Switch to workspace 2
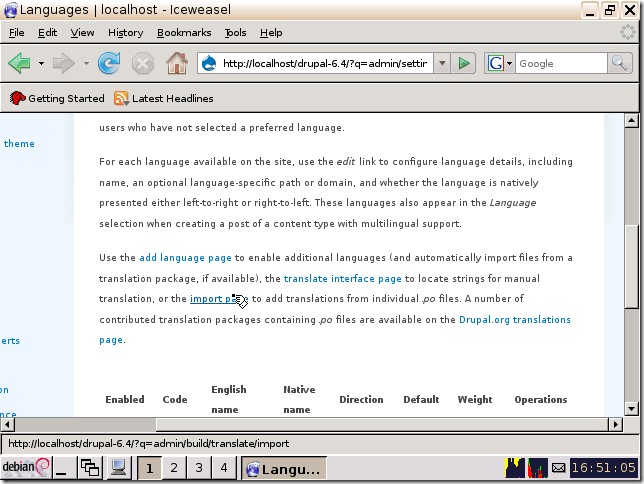644x484 pixels. click(174, 468)
